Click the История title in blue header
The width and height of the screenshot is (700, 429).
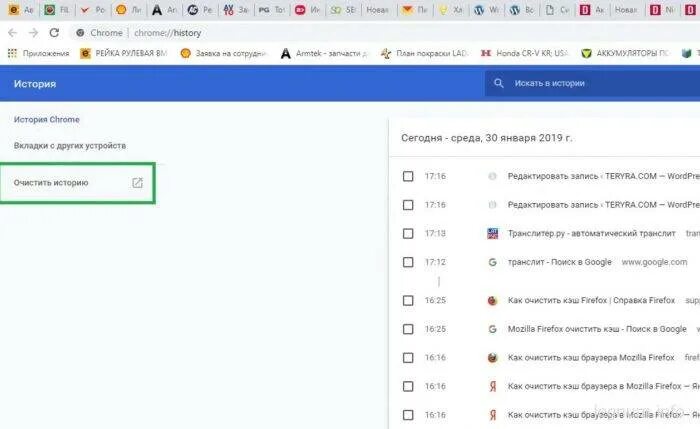(x=35, y=84)
